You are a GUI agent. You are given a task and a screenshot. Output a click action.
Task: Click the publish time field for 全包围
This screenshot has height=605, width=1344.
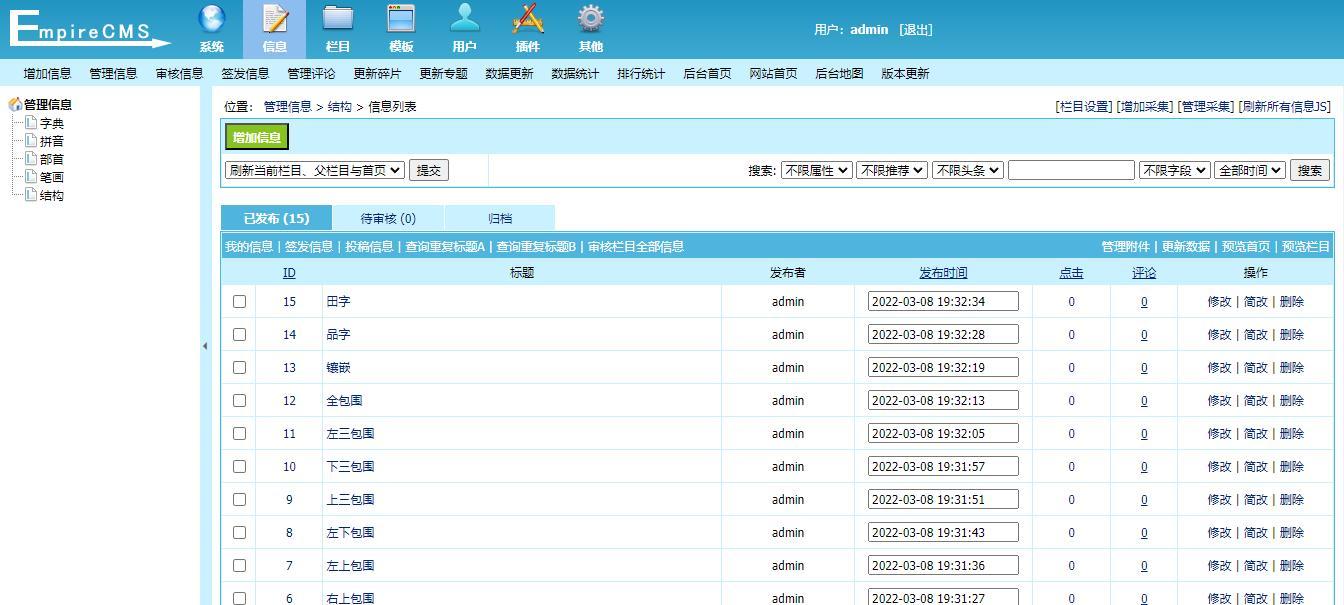[943, 400]
